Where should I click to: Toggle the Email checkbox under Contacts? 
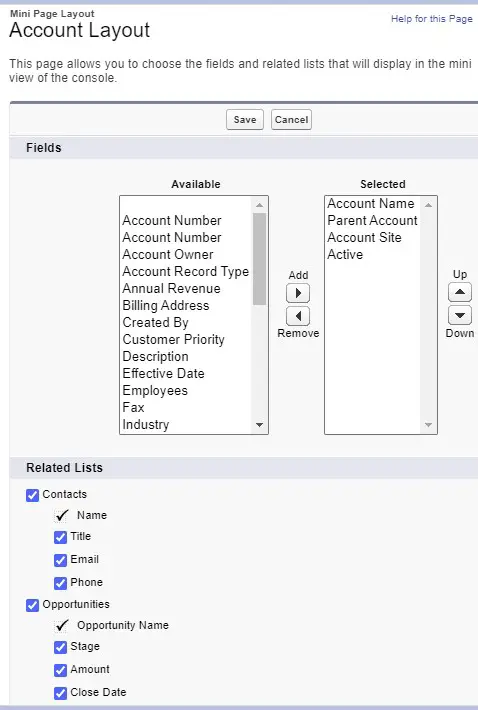(x=60, y=560)
